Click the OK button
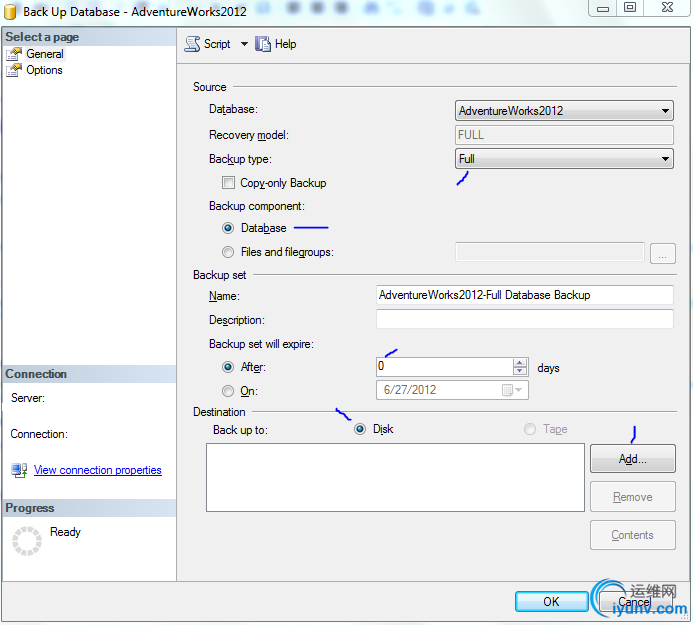 point(551,602)
